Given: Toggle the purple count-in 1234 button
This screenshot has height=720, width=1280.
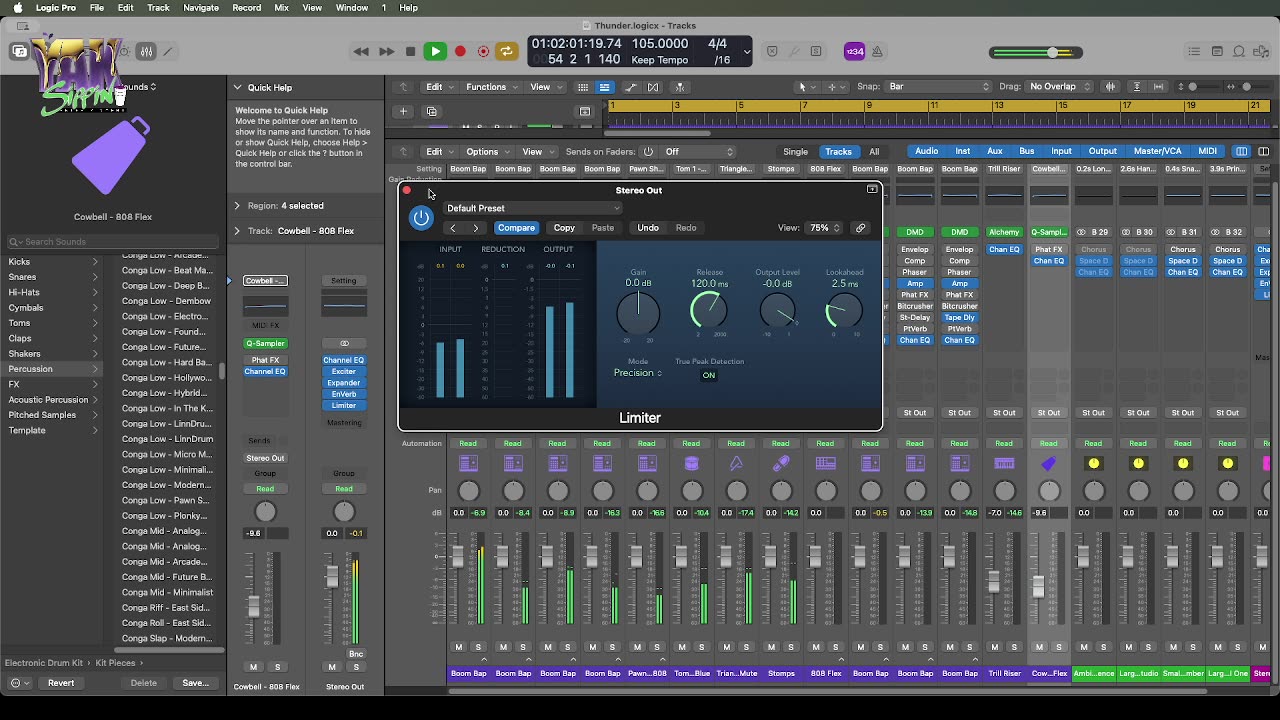Looking at the screenshot, I should [x=854, y=52].
